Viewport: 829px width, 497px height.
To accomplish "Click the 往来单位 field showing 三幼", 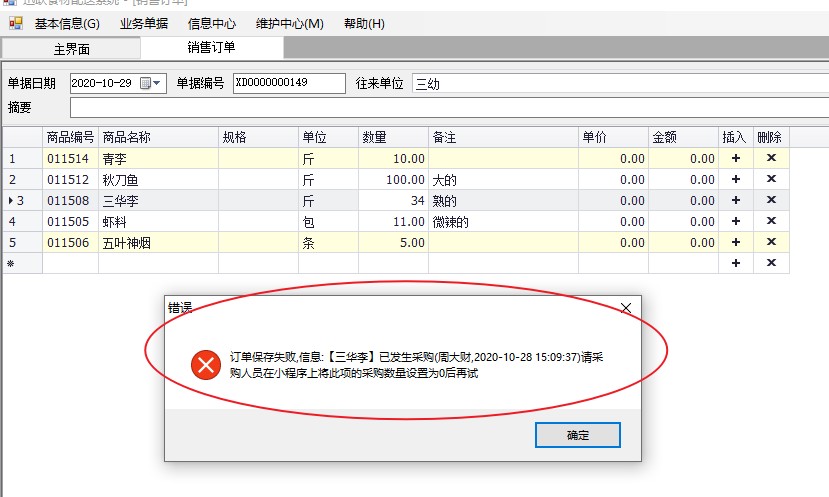I will point(620,83).
